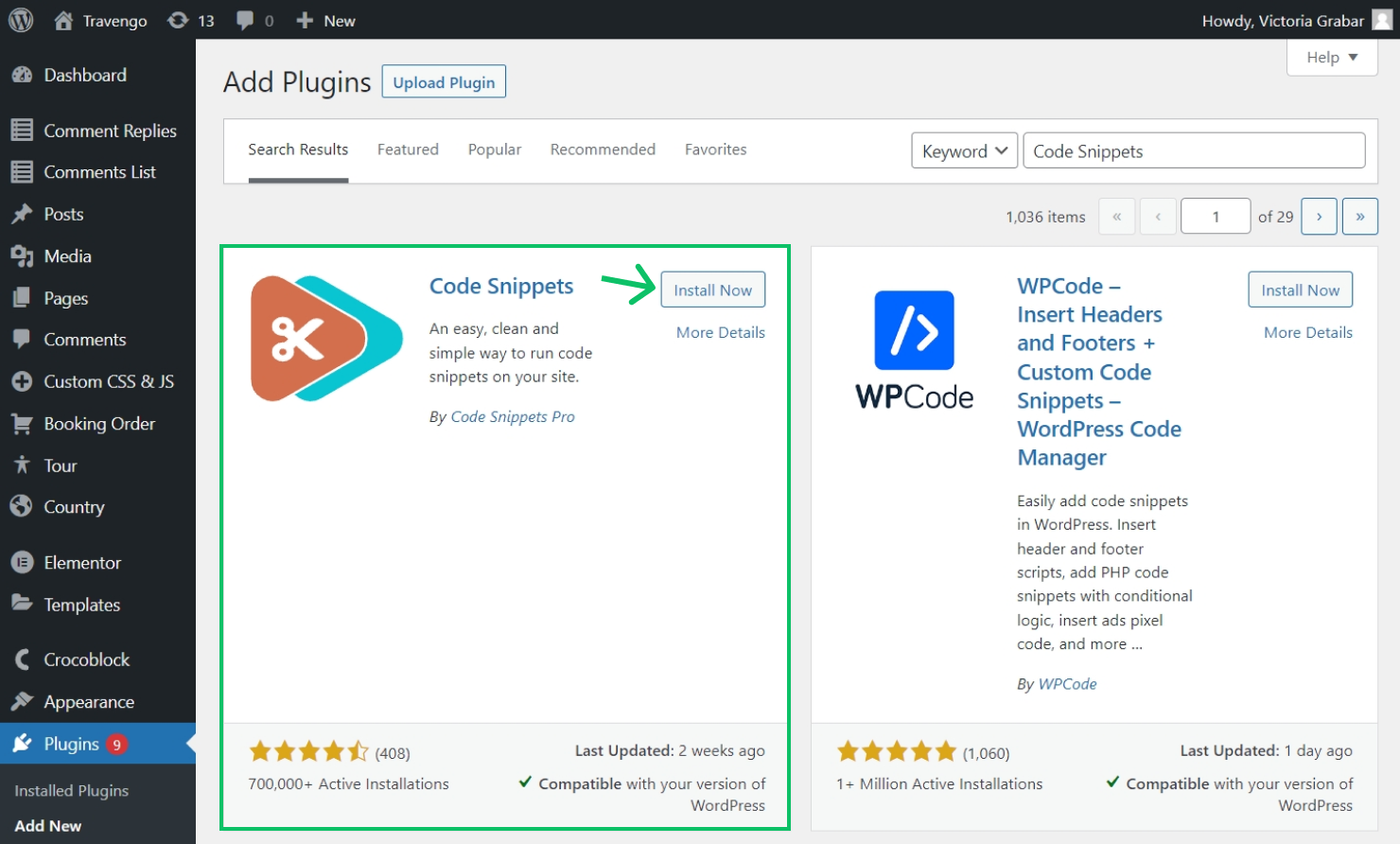Click the 1,060 star rating on WPCode
This screenshot has width=1400, height=844.
point(923,752)
